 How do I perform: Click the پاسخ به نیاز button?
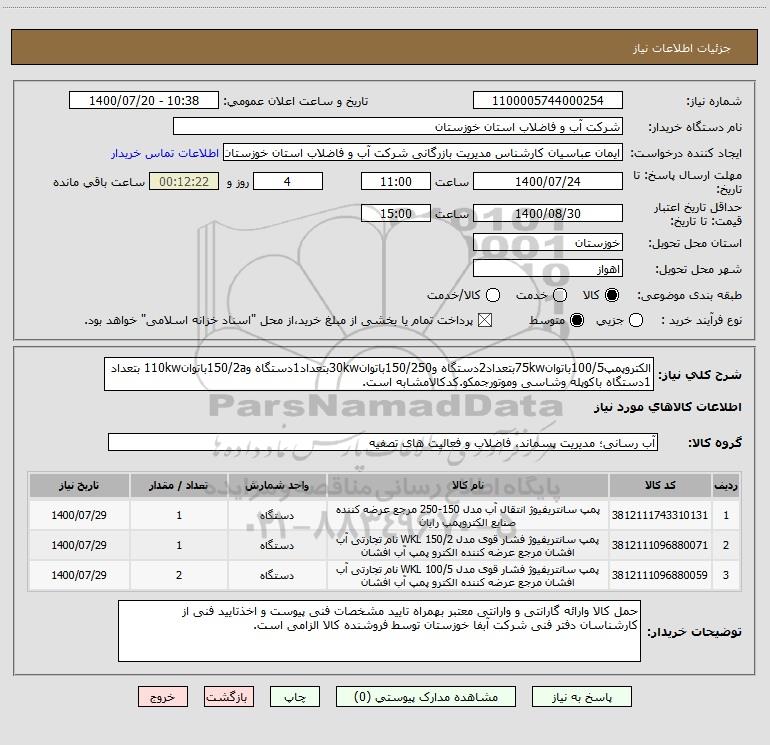point(582,697)
